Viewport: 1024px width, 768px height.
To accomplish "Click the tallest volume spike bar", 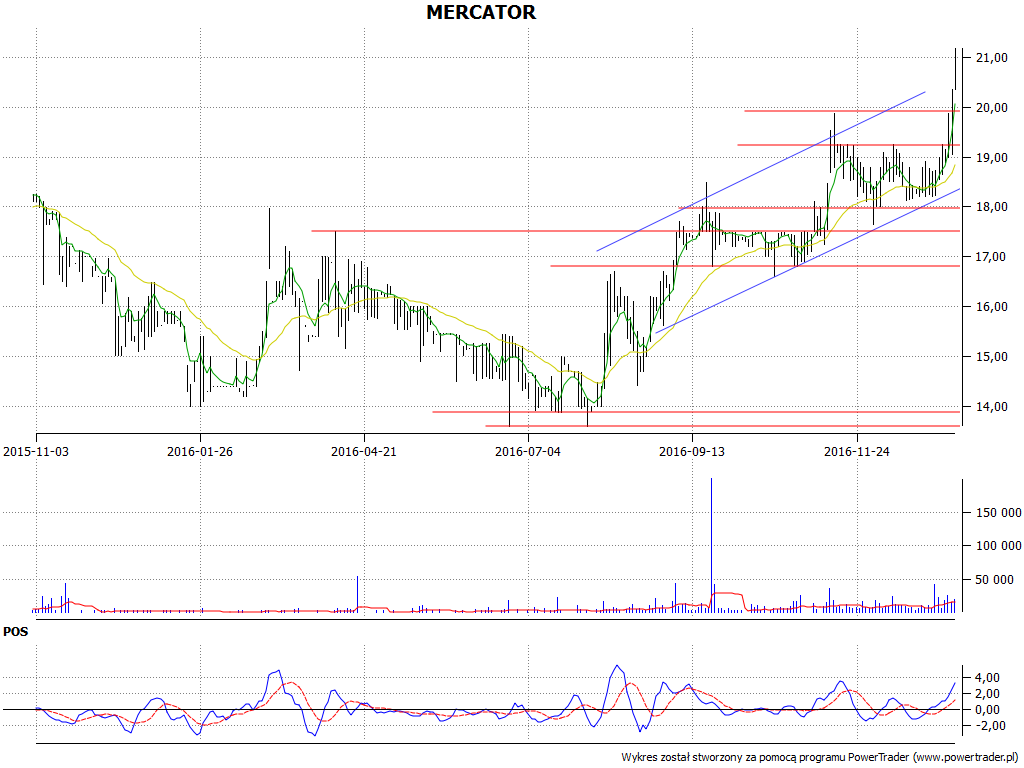I will (x=711, y=545).
